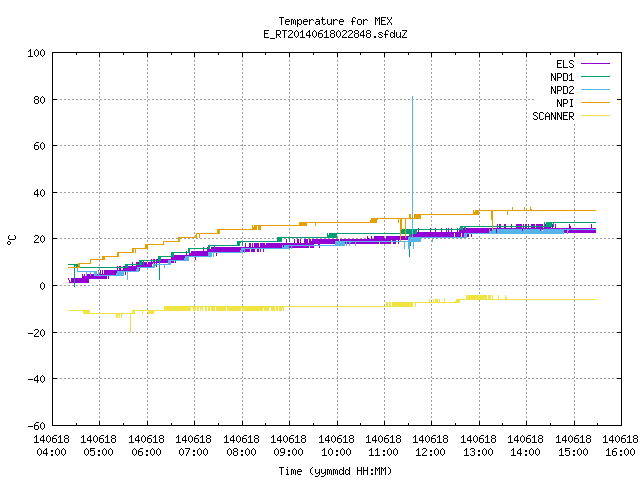Click the yellow SCANNER legend line sample
Viewport: 640px width, 480px height.
(x=595, y=116)
